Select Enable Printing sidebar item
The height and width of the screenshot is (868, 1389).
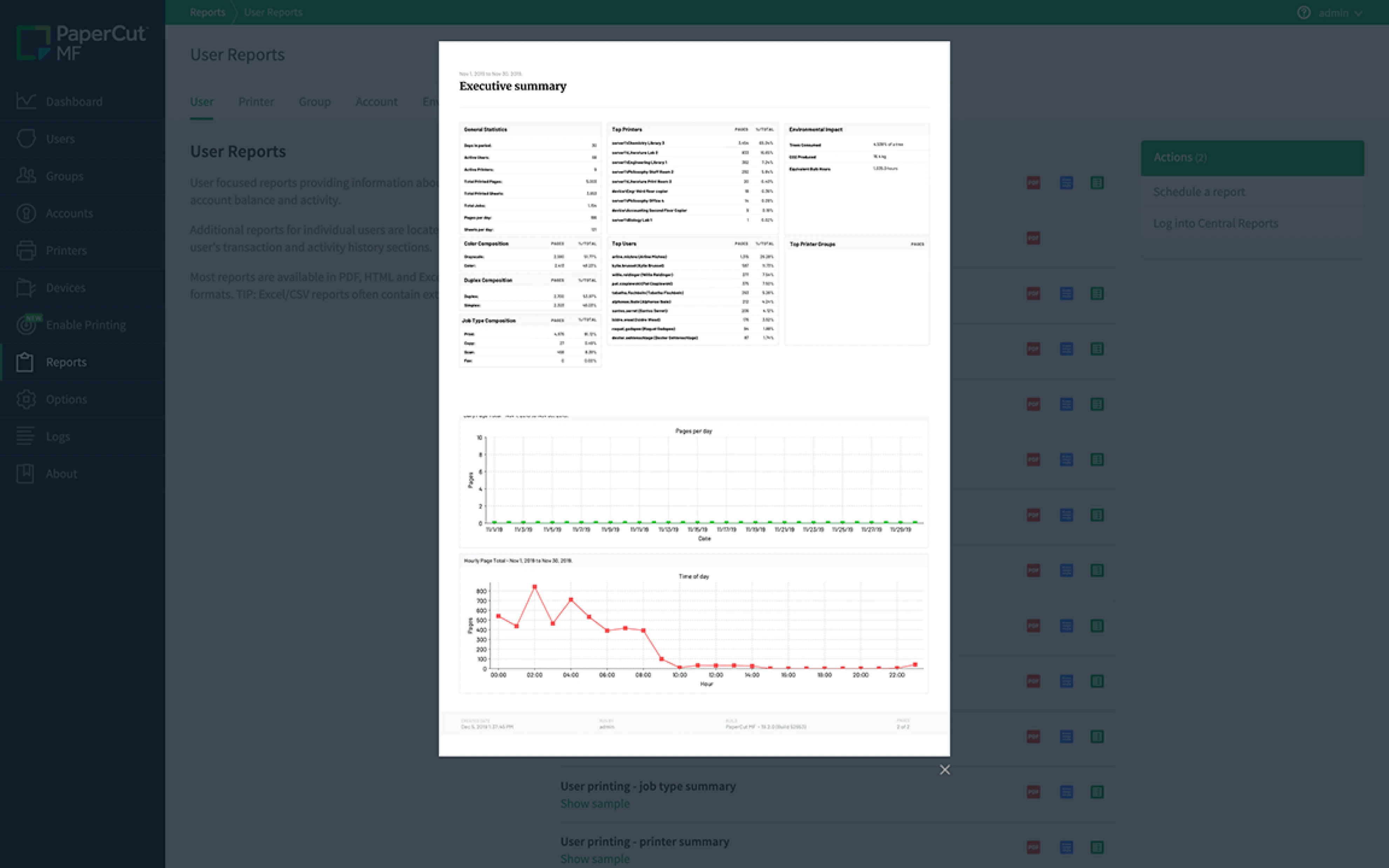click(85, 325)
